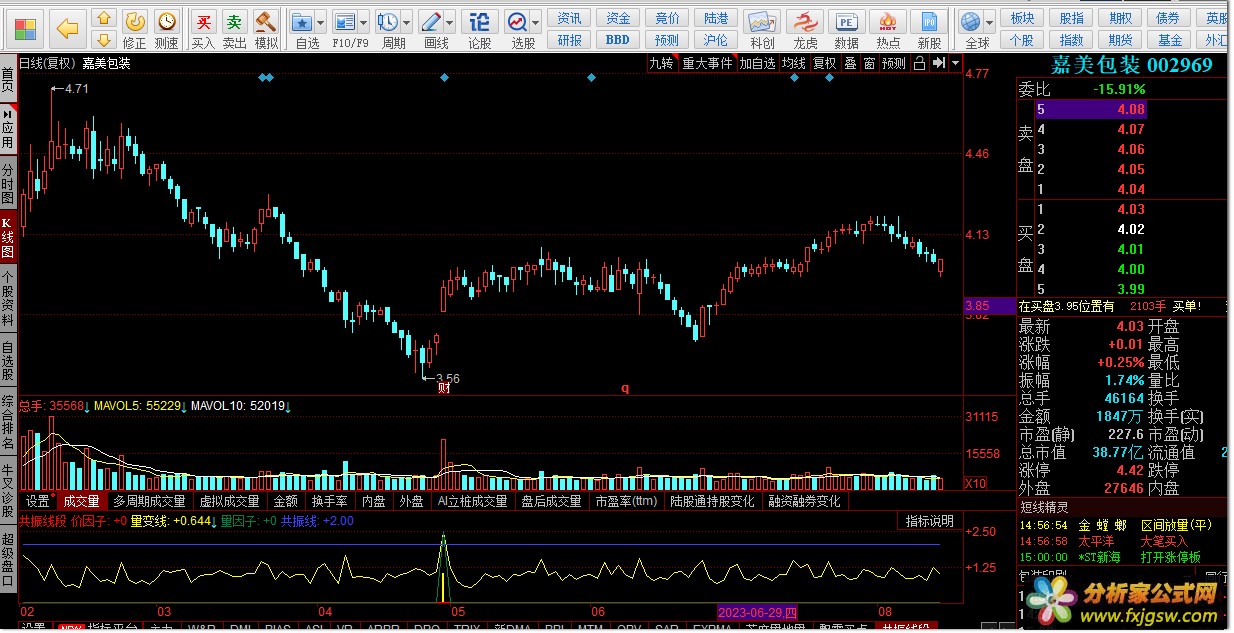This screenshot has width=1234, height=633.
Task: Open the 指标说明 indicator description
Action: [929, 521]
